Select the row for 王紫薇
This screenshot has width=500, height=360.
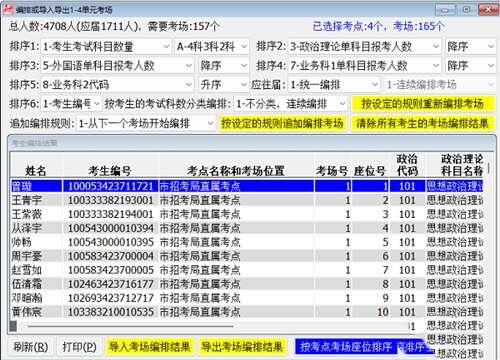click(247, 214)
